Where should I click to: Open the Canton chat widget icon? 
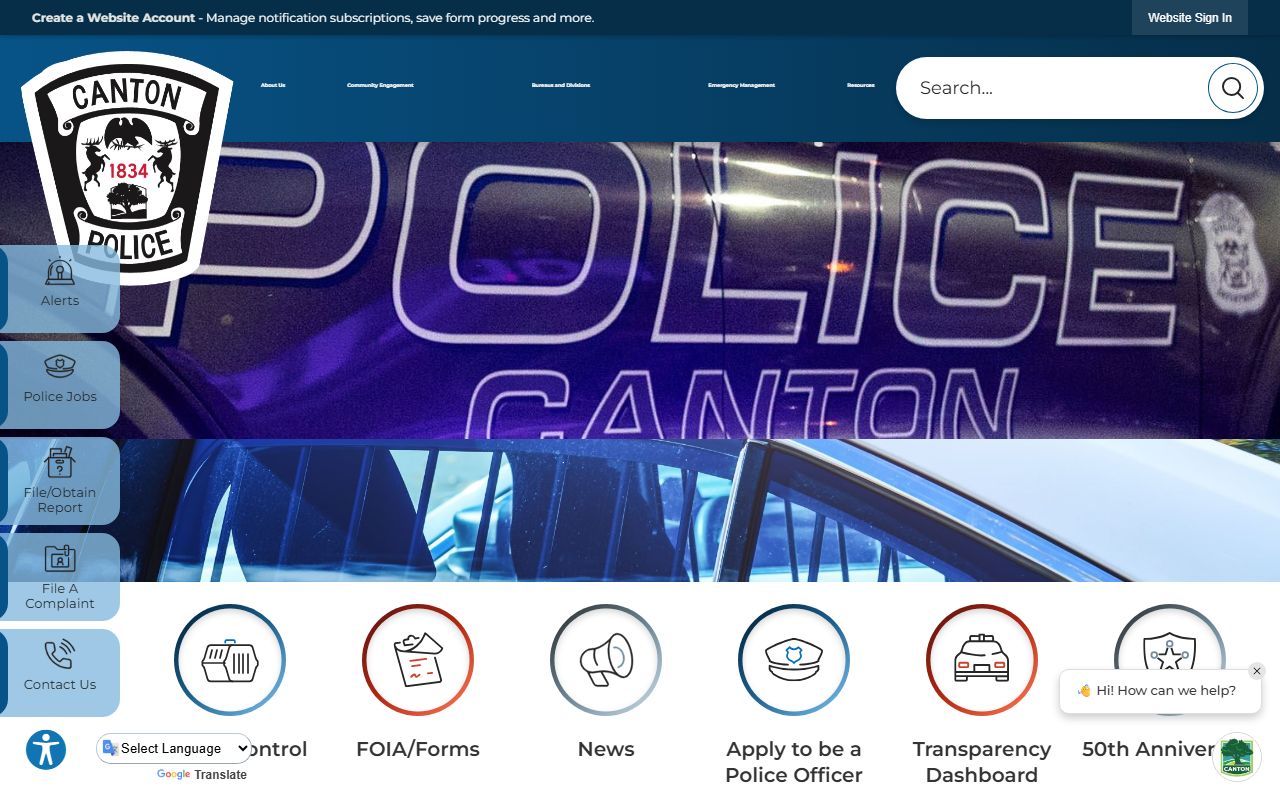click(1237, 756)
